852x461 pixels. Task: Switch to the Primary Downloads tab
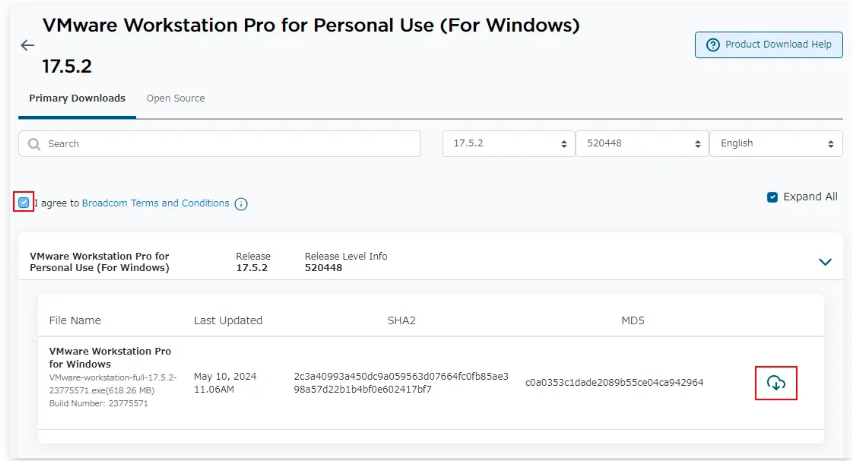coord(77,98)
